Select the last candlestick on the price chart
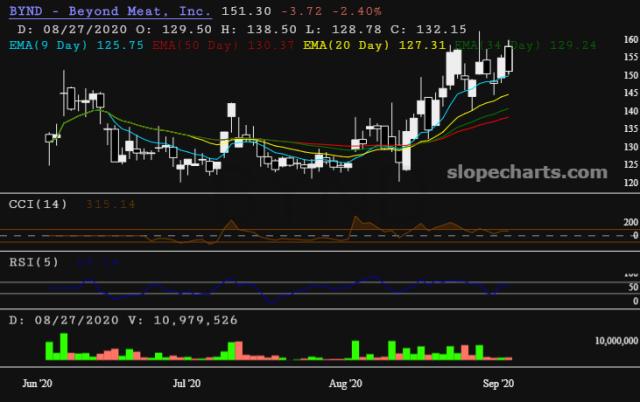 coord(509,58)
